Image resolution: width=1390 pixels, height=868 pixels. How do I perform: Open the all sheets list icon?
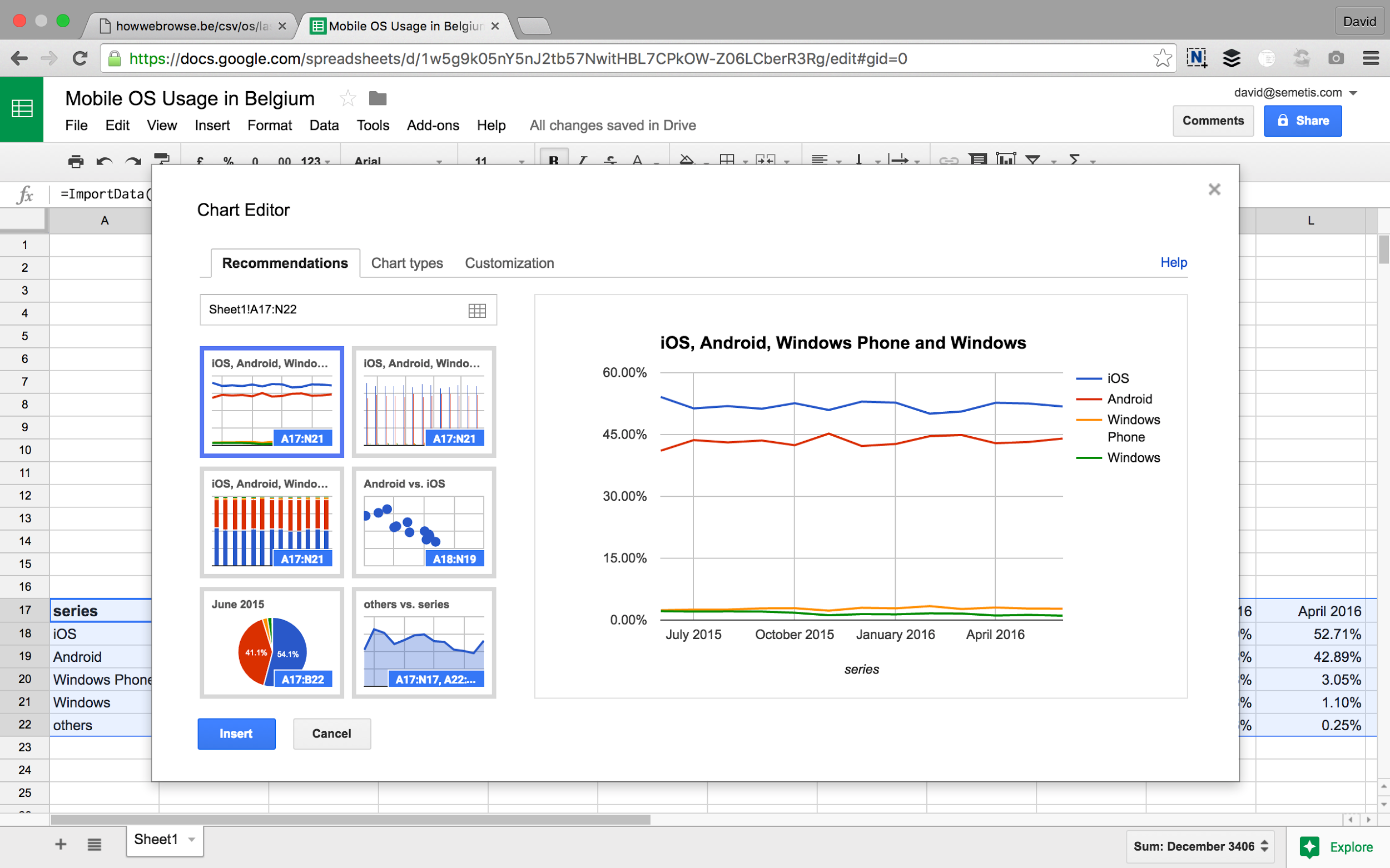[x=94, y=844]
